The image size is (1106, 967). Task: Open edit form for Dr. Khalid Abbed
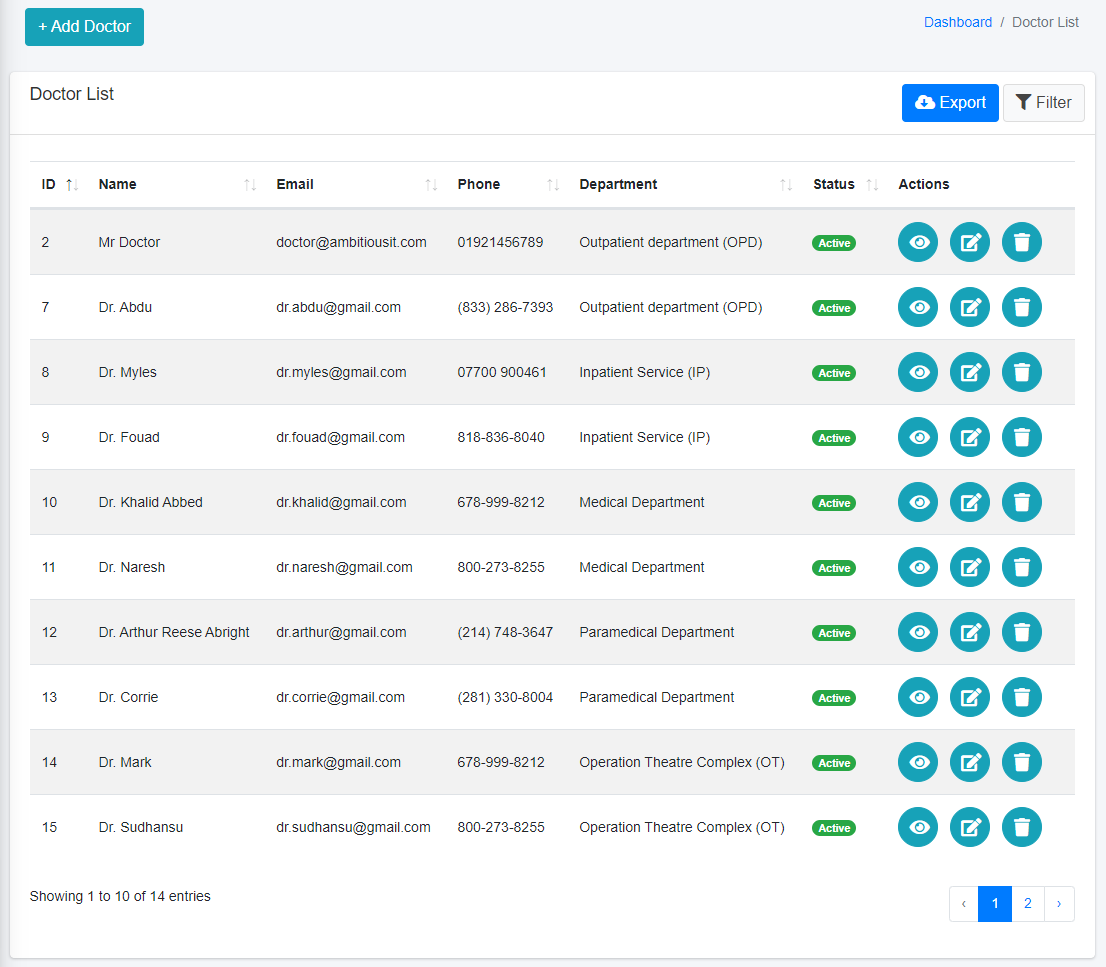[969, 502]
